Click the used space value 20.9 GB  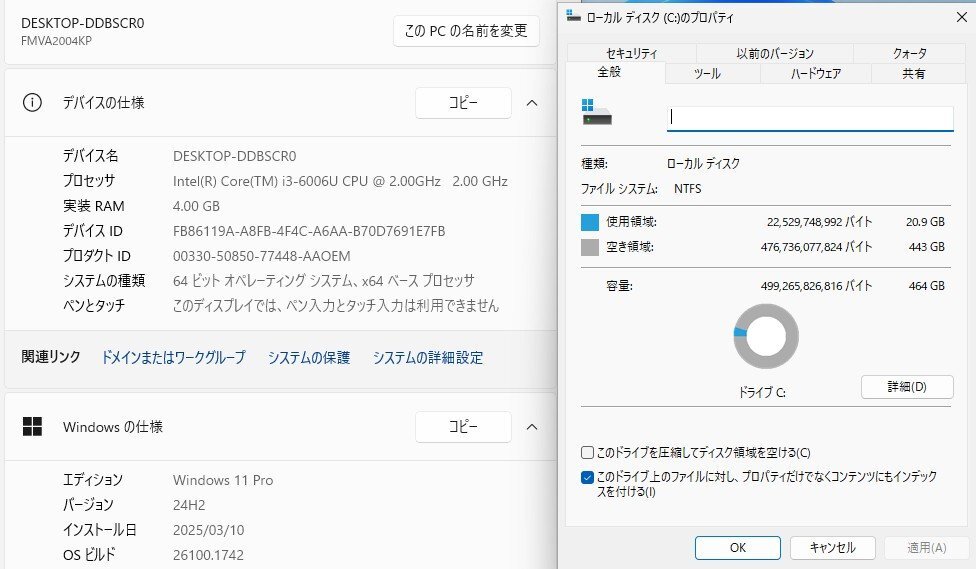926,222
